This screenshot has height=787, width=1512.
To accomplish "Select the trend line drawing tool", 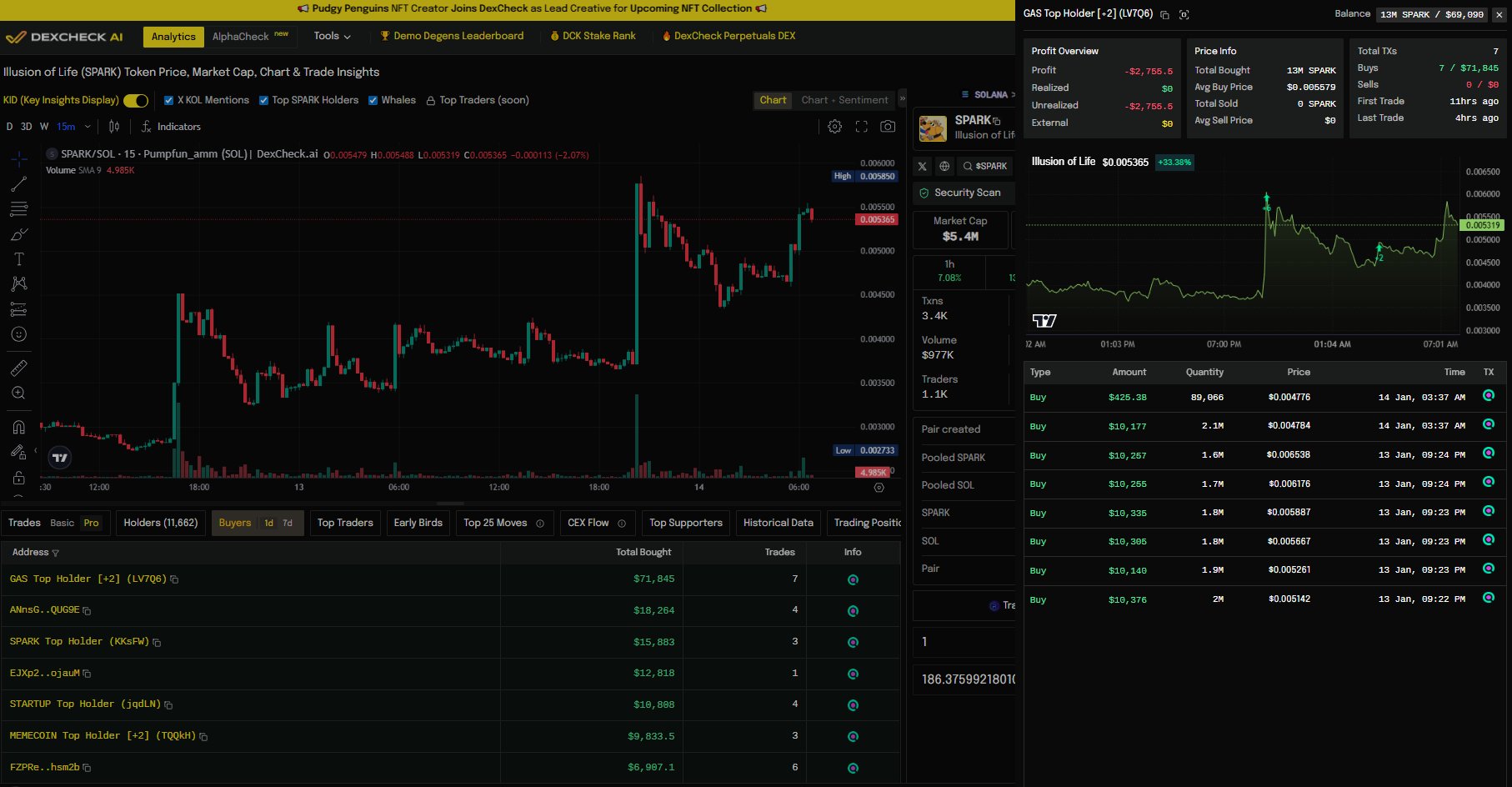I will point(19,184).
